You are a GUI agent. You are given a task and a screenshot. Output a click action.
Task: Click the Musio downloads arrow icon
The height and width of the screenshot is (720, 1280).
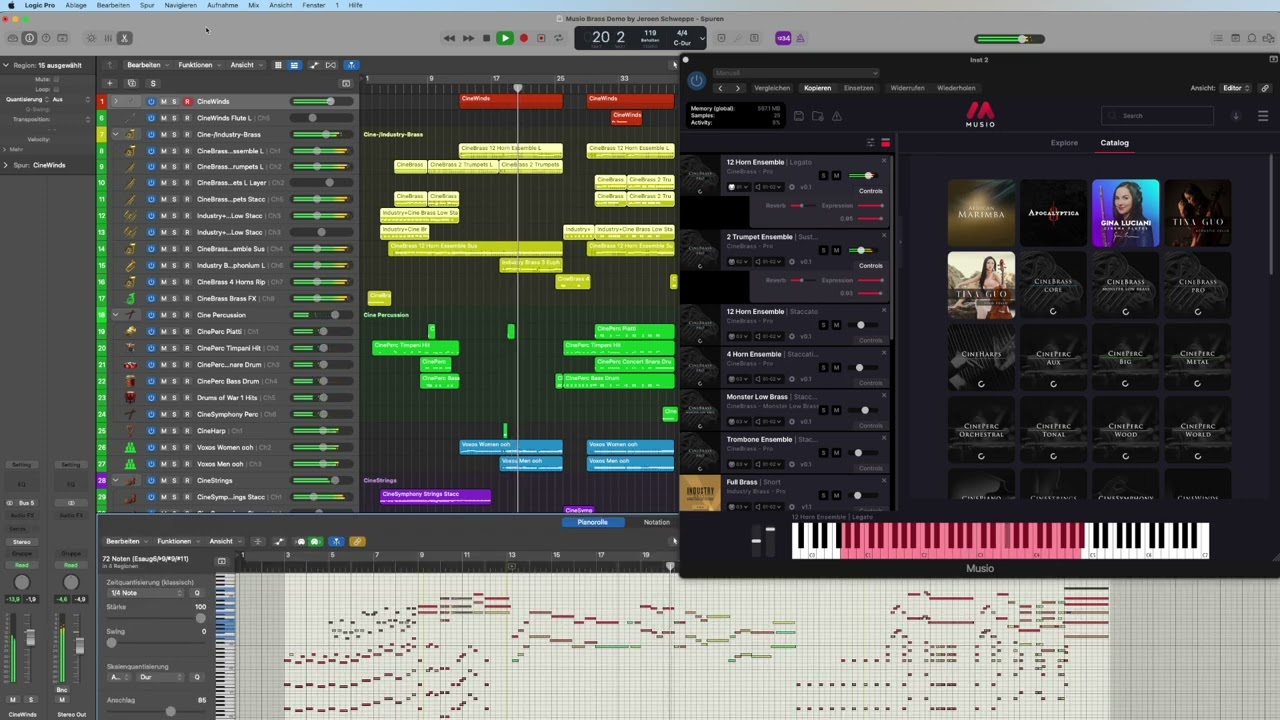coord(1235,116)
